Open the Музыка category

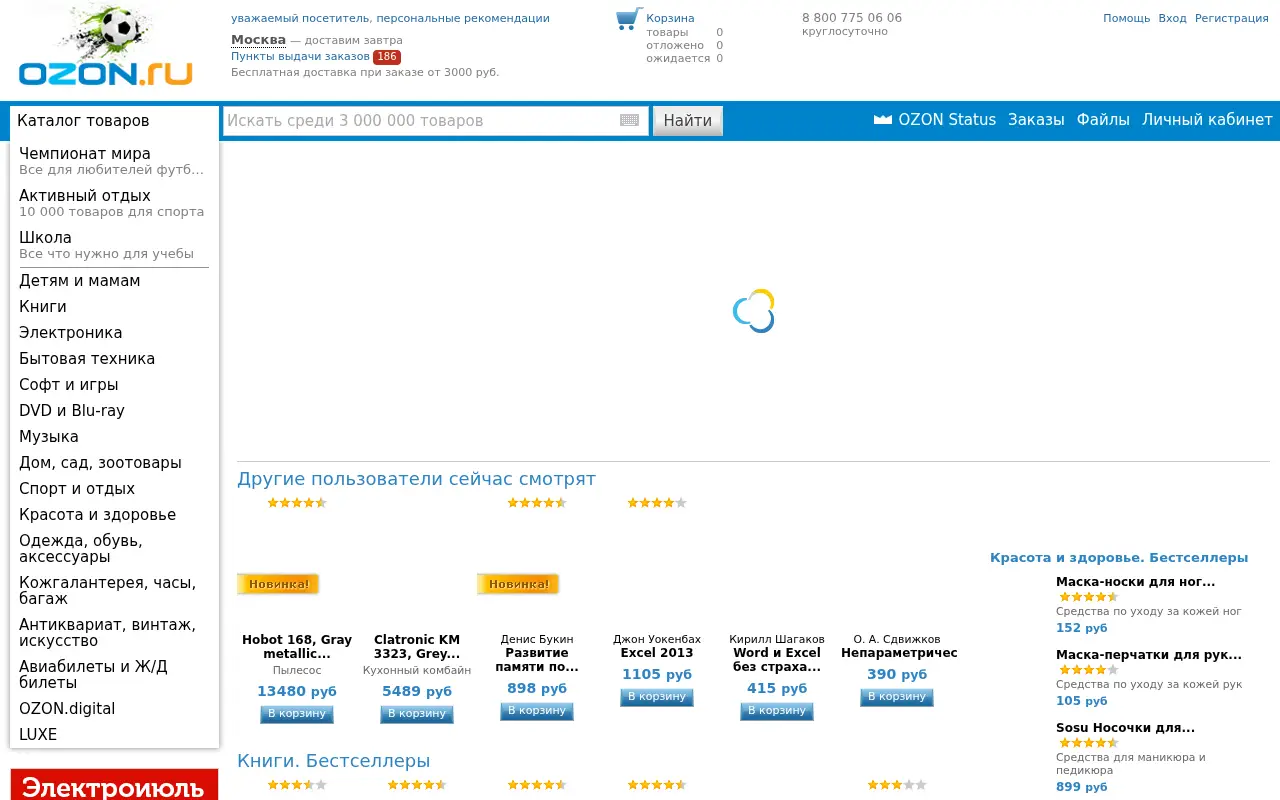click(49, 437)
